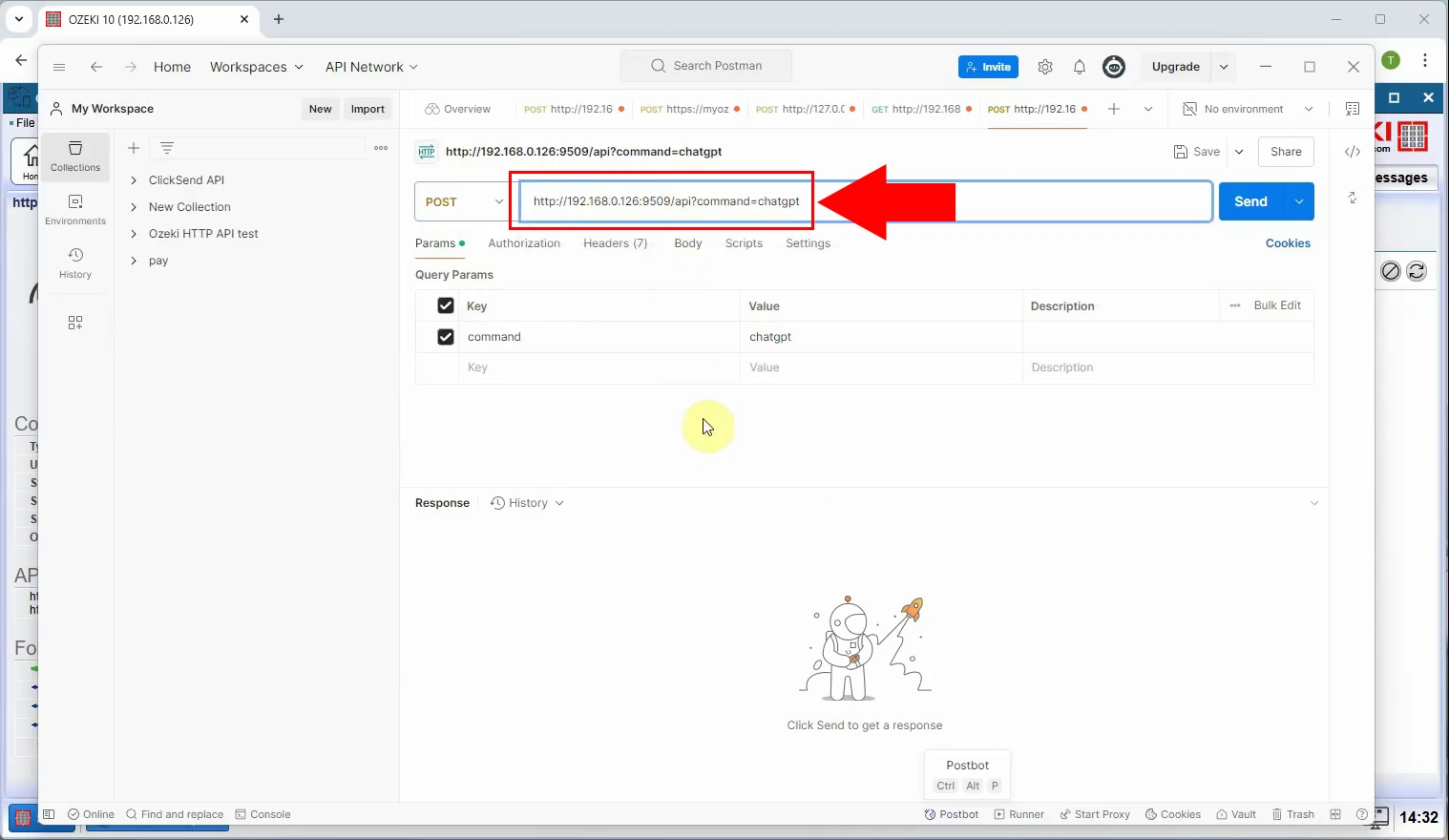This screenshot has width=1449, height=840.
Task: Open the response History dropdown
Action: click(x=527, y=503)
